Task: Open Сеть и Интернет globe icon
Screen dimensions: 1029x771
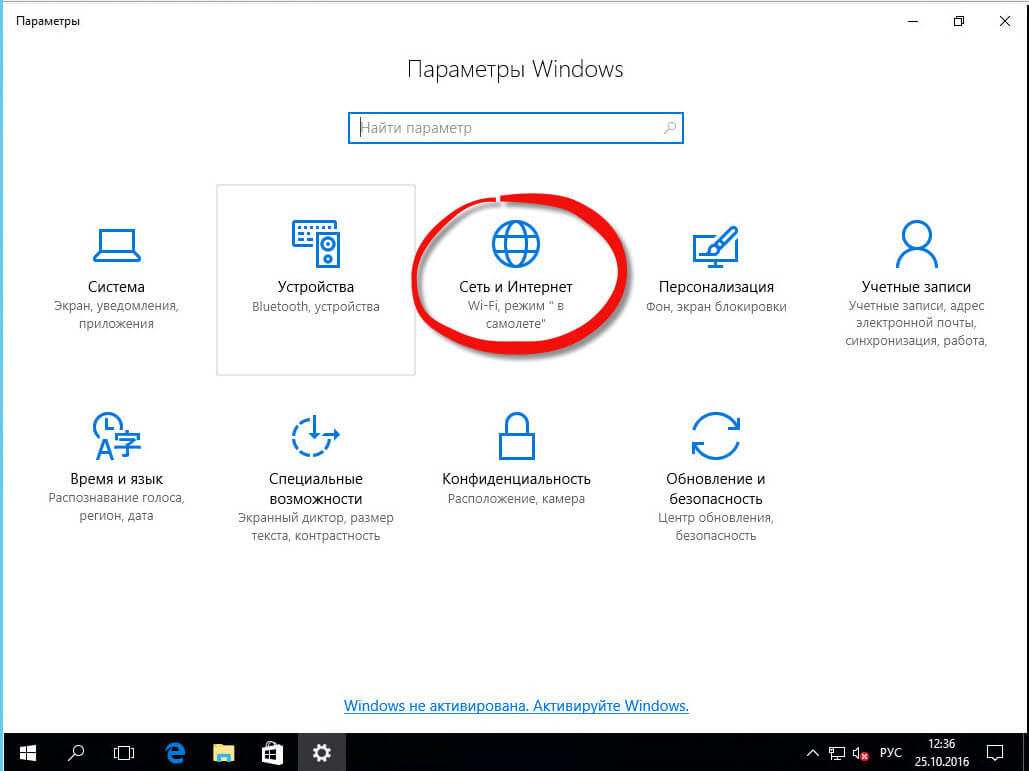Action: pyautogui.click(x=515, y=243)
